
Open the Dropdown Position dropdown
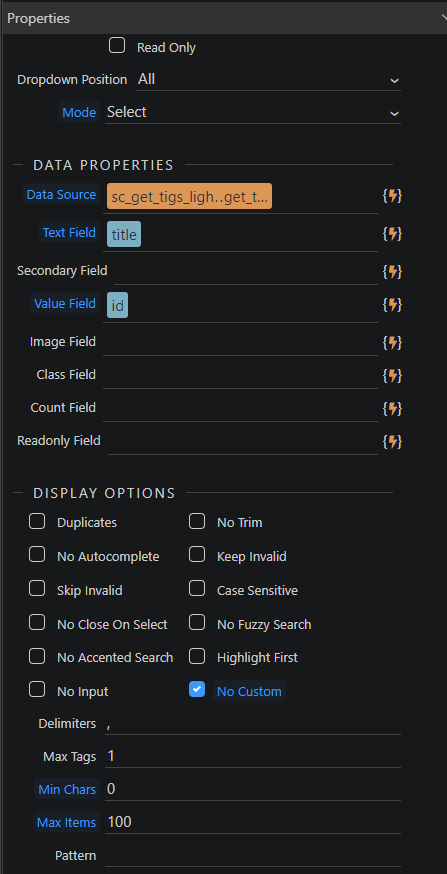coord(269,80)
